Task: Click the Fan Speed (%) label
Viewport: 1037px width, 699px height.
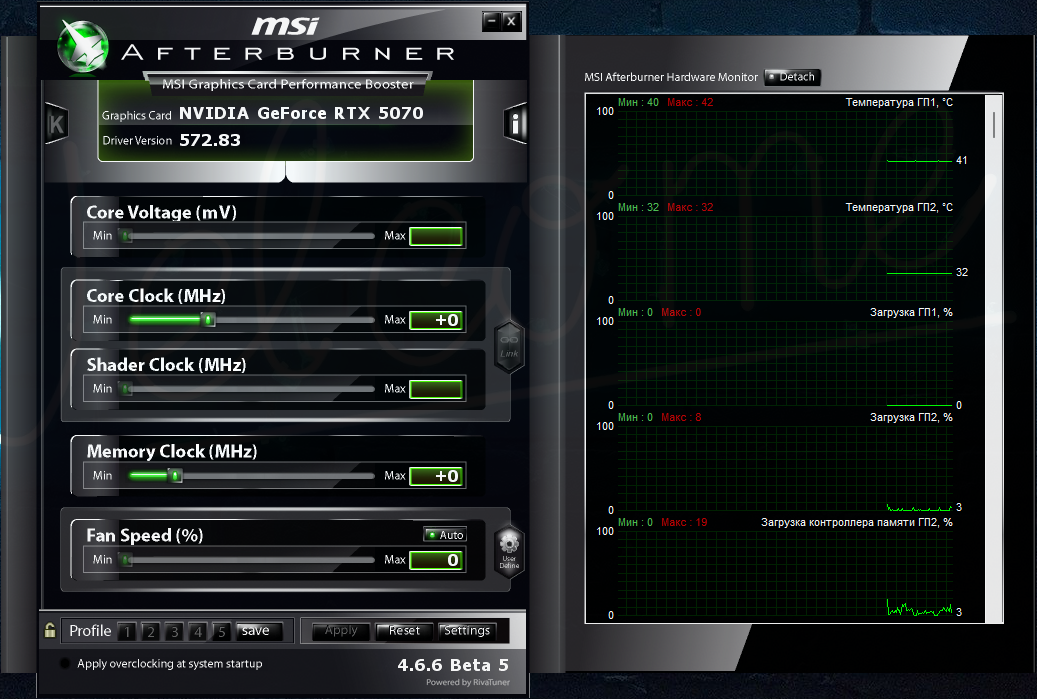Action: tap(145, 536)
